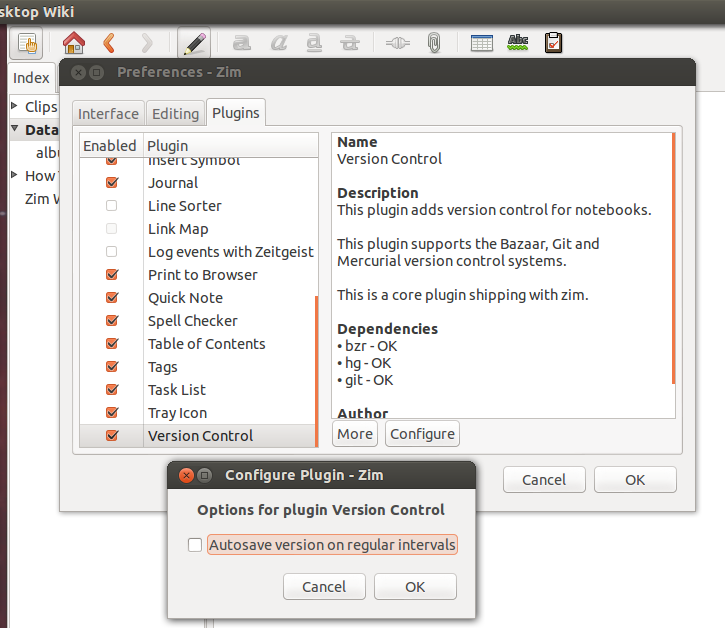
Task: Uncheck the Print to Browser checkbox
Action: tap(112, 274)
